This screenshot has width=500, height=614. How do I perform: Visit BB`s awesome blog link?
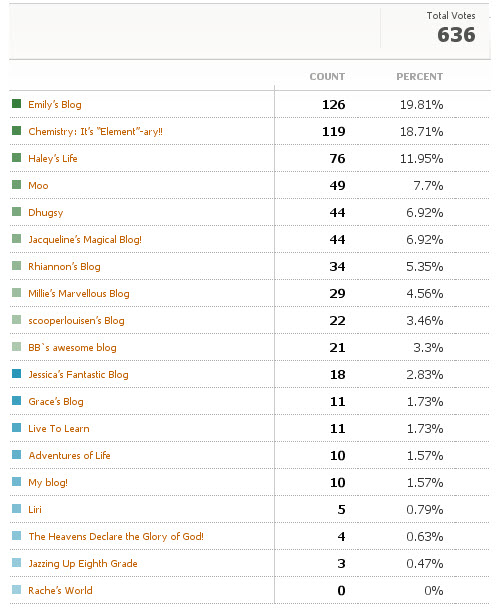pos(72,348)
